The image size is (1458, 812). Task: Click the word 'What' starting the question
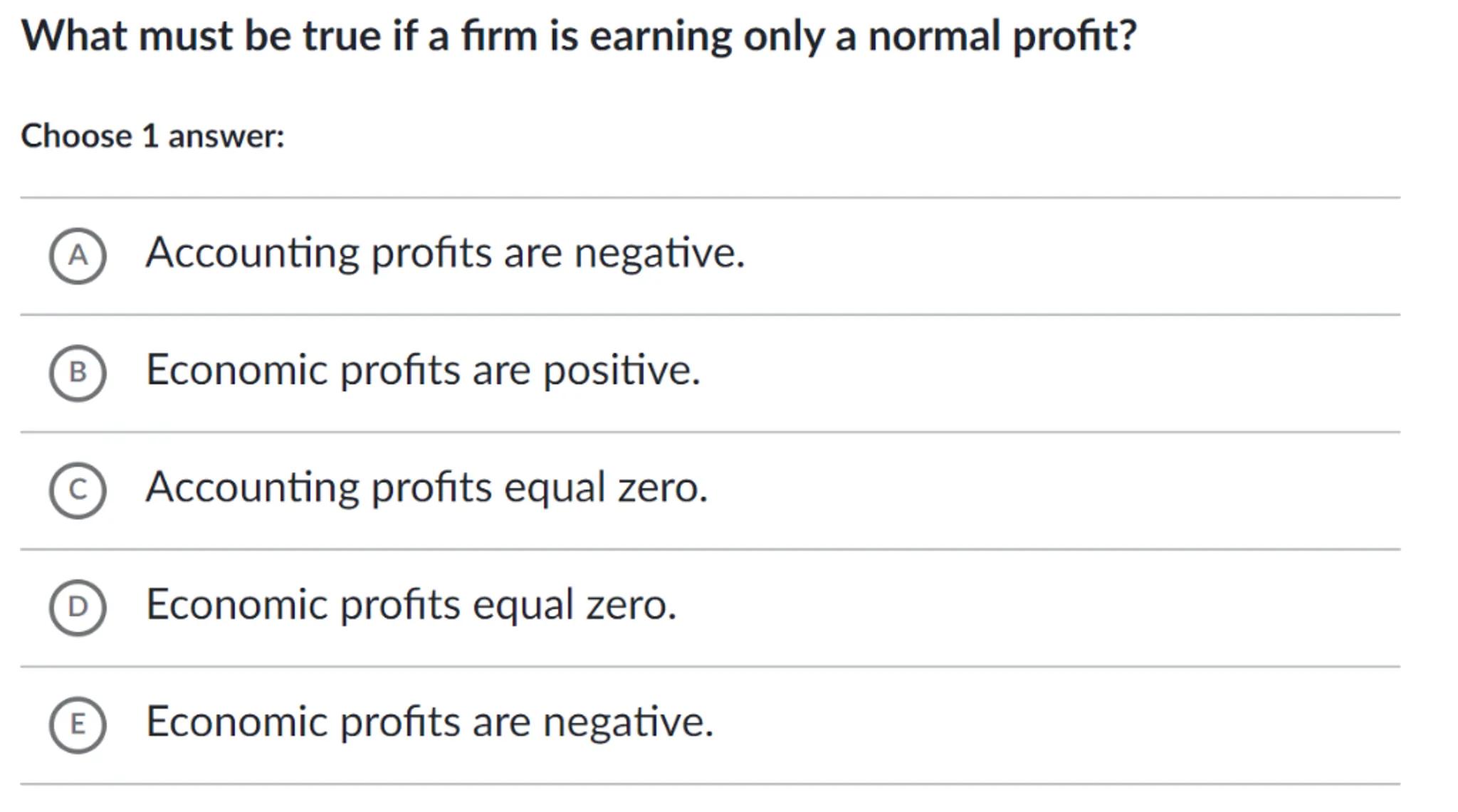74,36
